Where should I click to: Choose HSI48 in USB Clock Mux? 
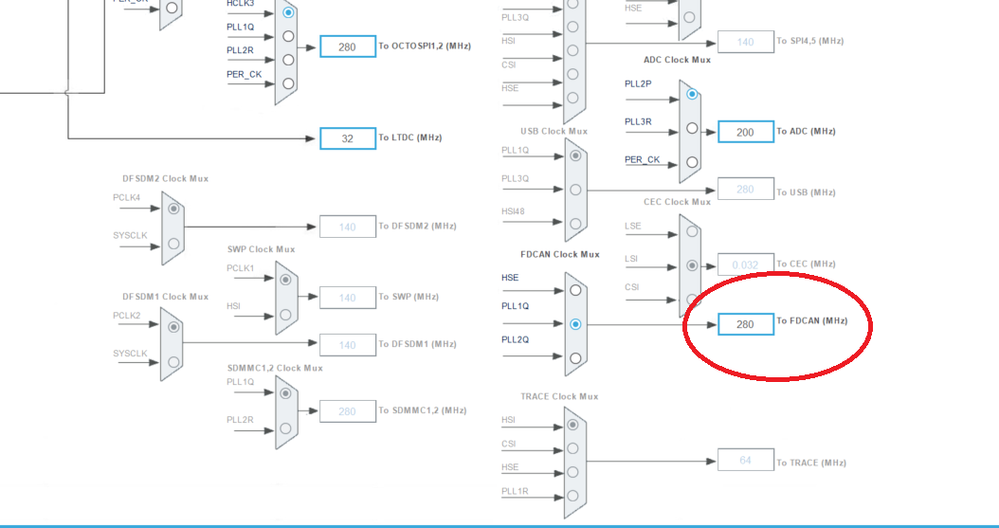576,224
